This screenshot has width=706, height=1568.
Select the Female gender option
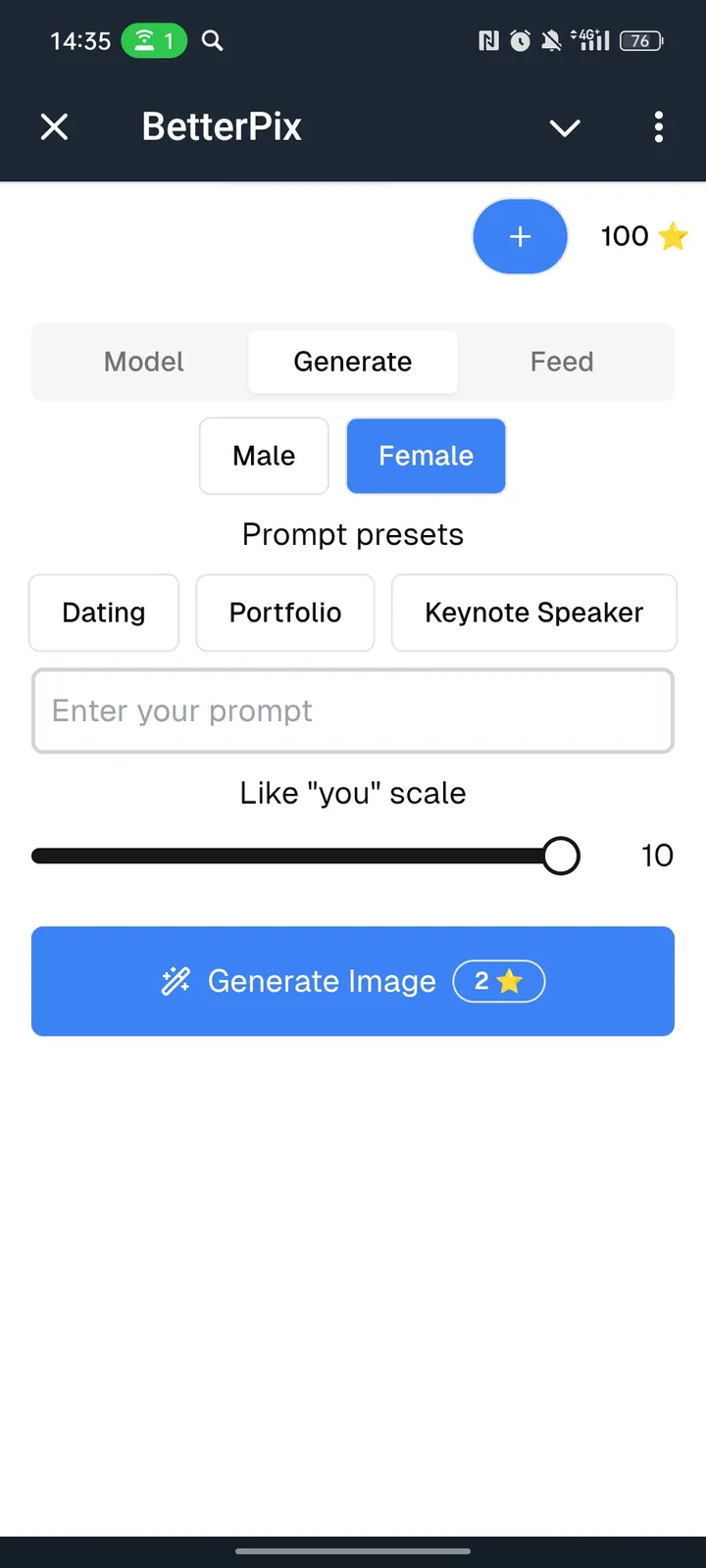(x=426, y=456)
